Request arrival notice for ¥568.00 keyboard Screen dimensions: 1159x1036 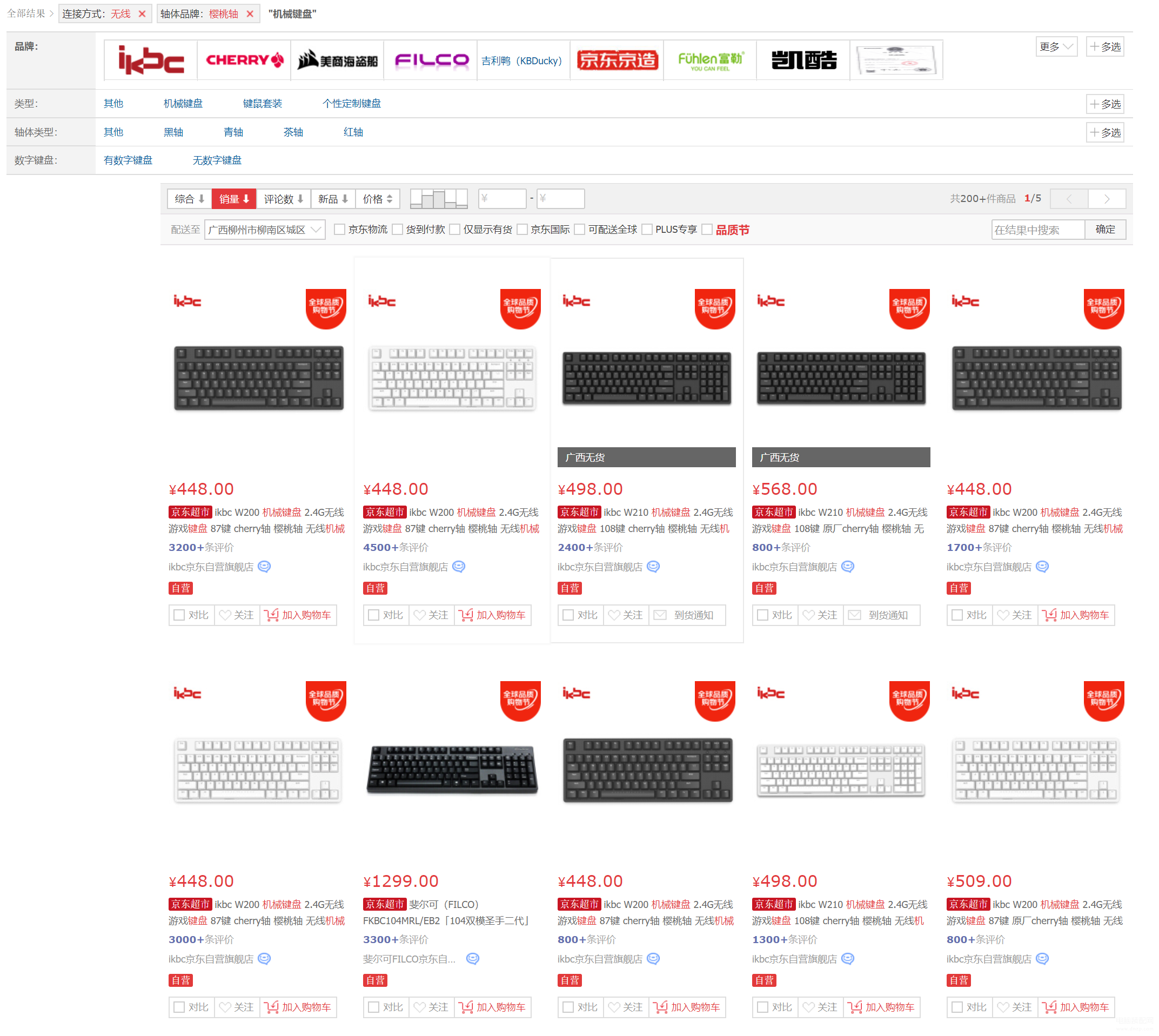coord(881,615)
